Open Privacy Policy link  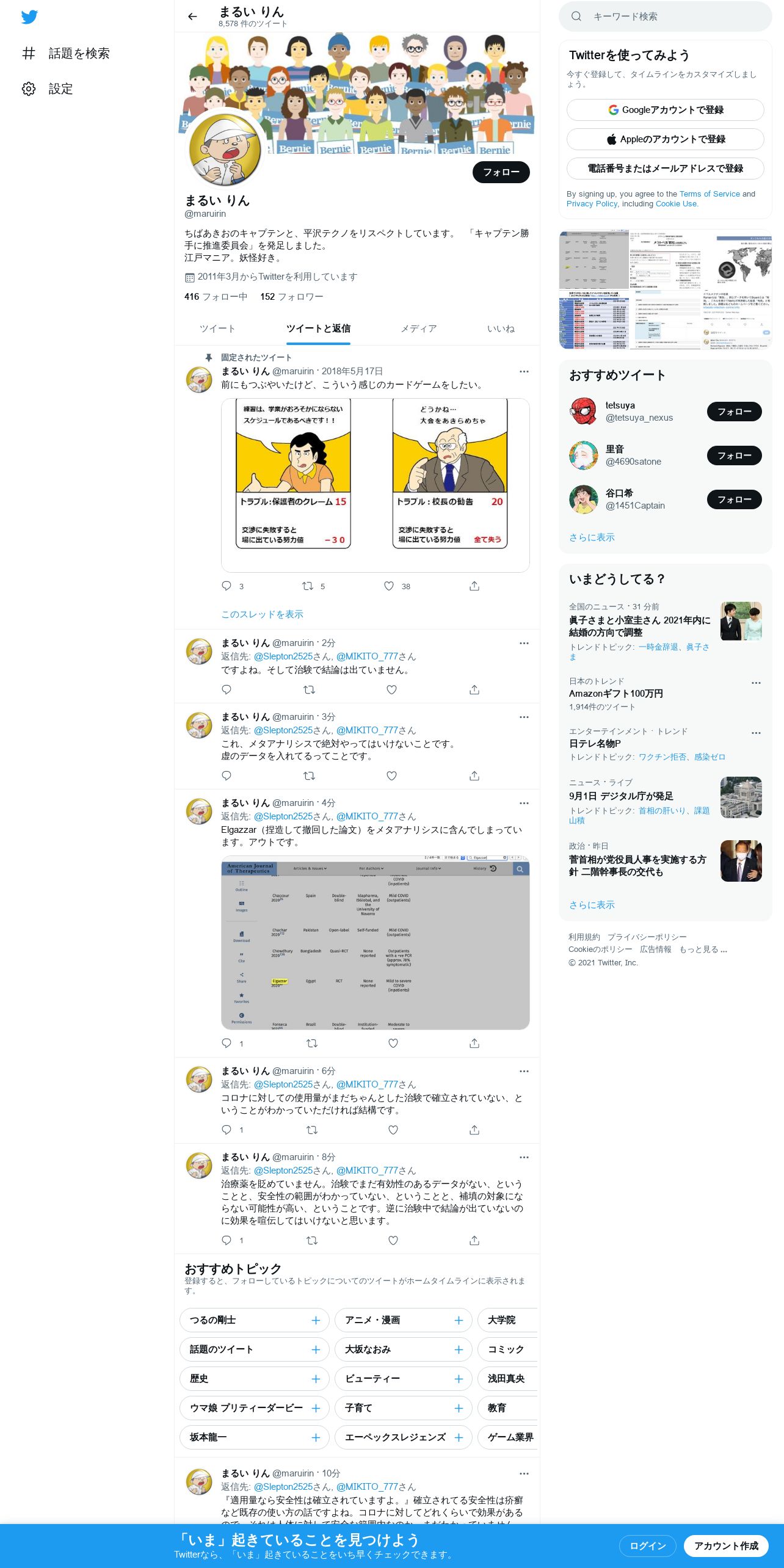point(592,204)
